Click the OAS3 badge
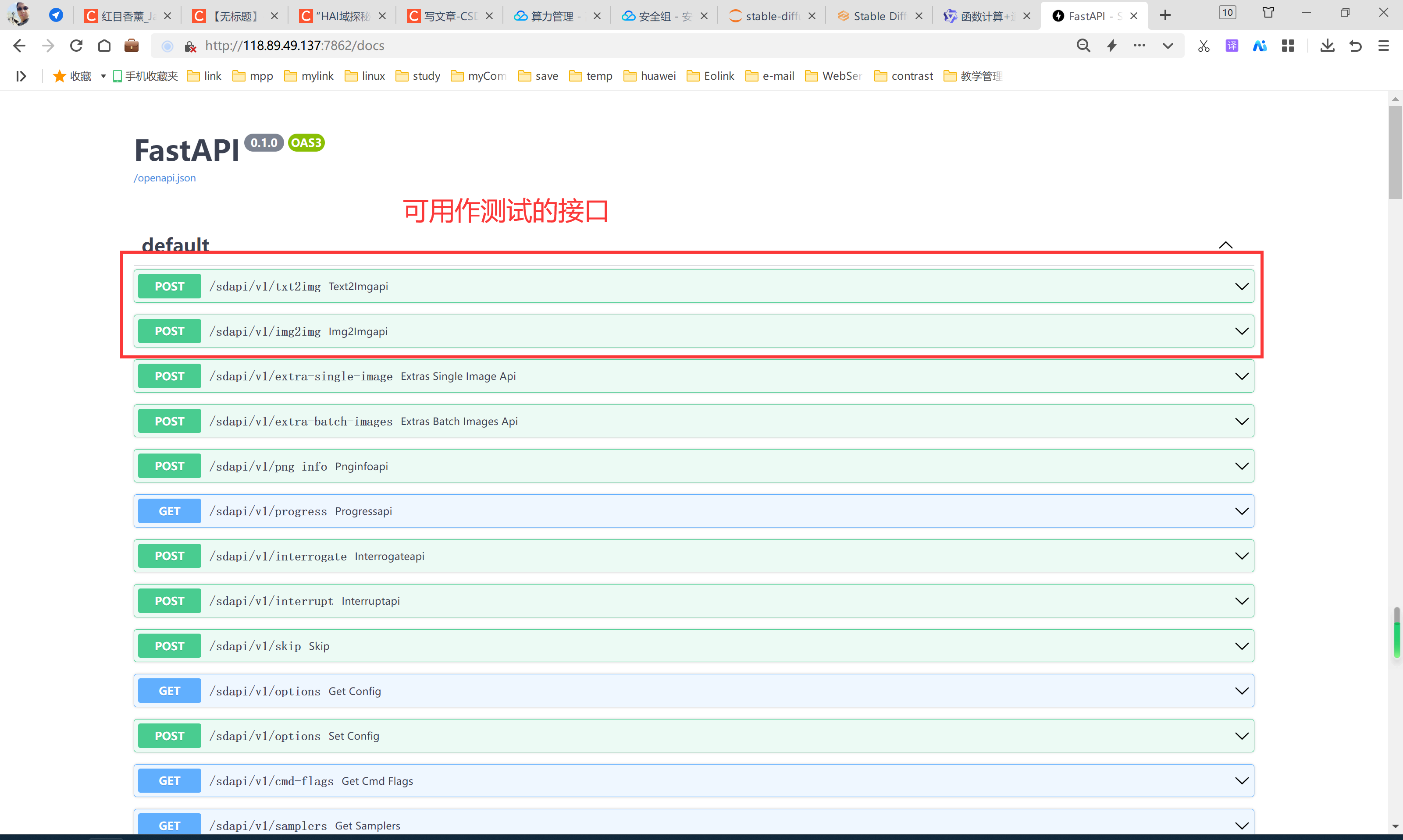The image size is (1403, 840). click(x=306, y=143)
